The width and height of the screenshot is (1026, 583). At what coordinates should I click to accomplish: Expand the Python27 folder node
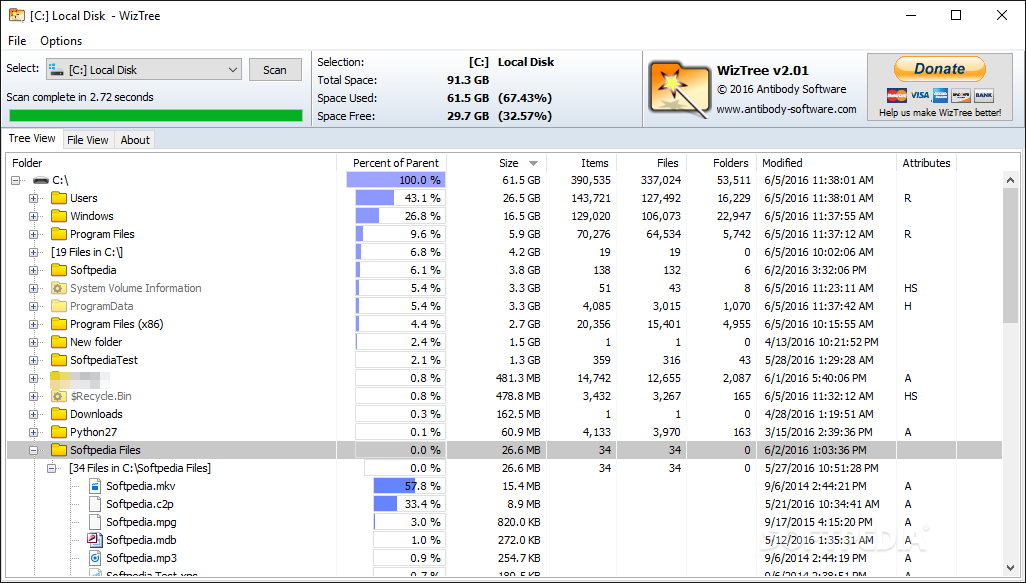pyautogui.click(x=33, y=432)
